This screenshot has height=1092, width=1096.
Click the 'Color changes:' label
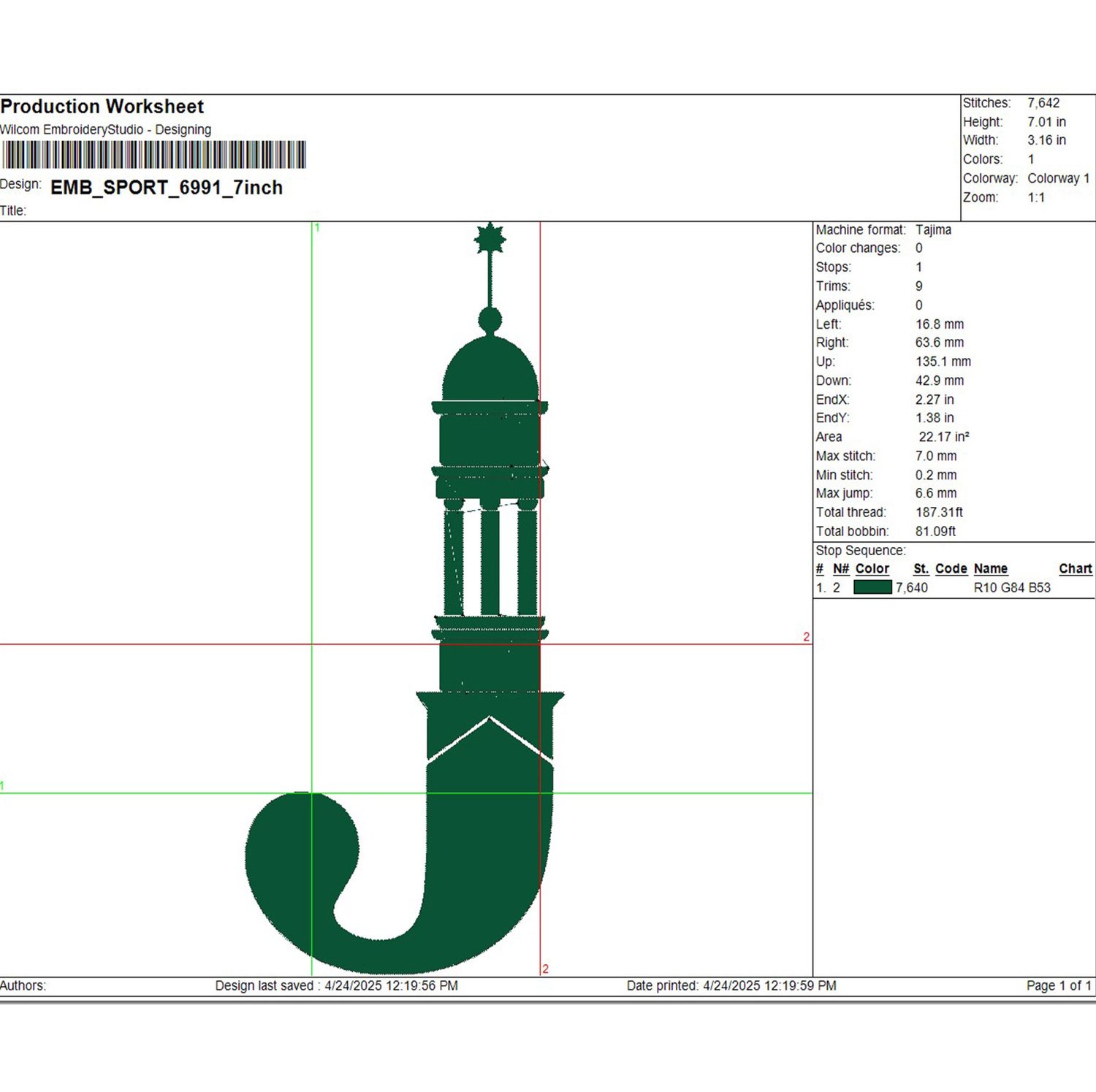tap(859, 248)
